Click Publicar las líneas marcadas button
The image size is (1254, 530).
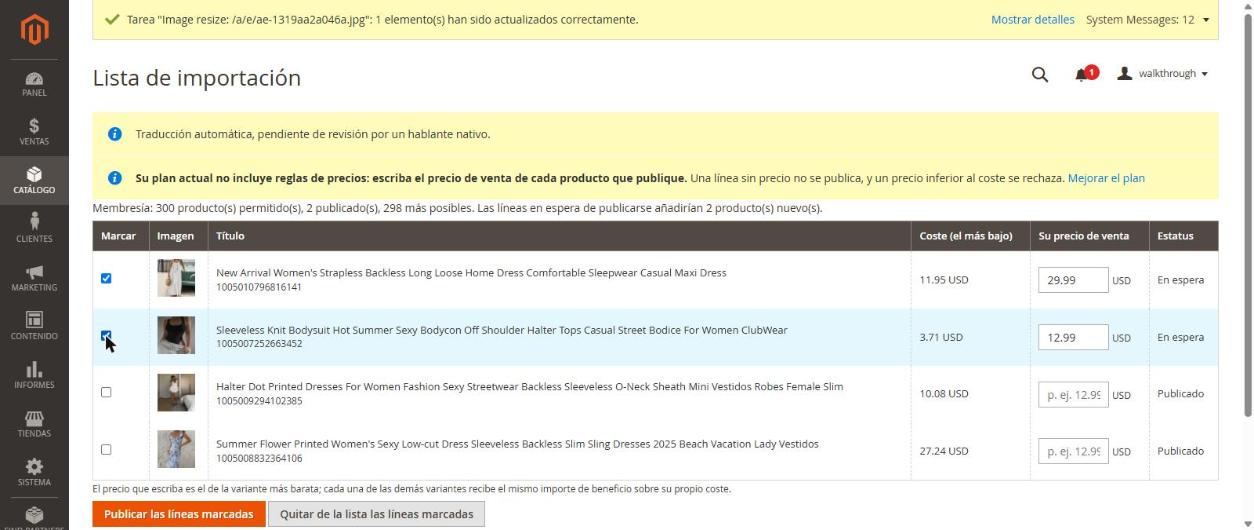click(x=179, y=514)
